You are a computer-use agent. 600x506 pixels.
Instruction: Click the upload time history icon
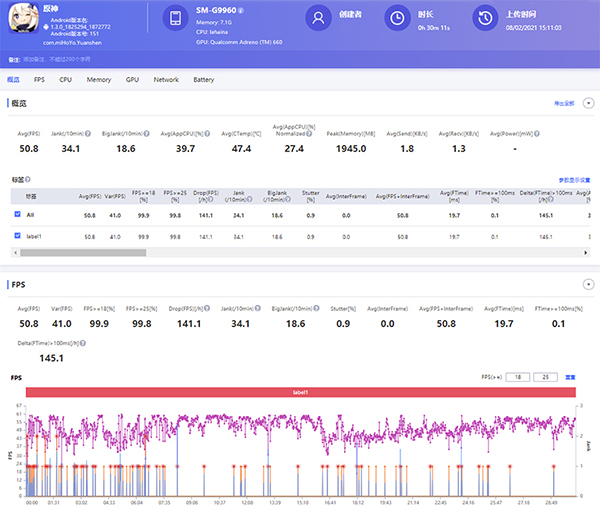485,18
